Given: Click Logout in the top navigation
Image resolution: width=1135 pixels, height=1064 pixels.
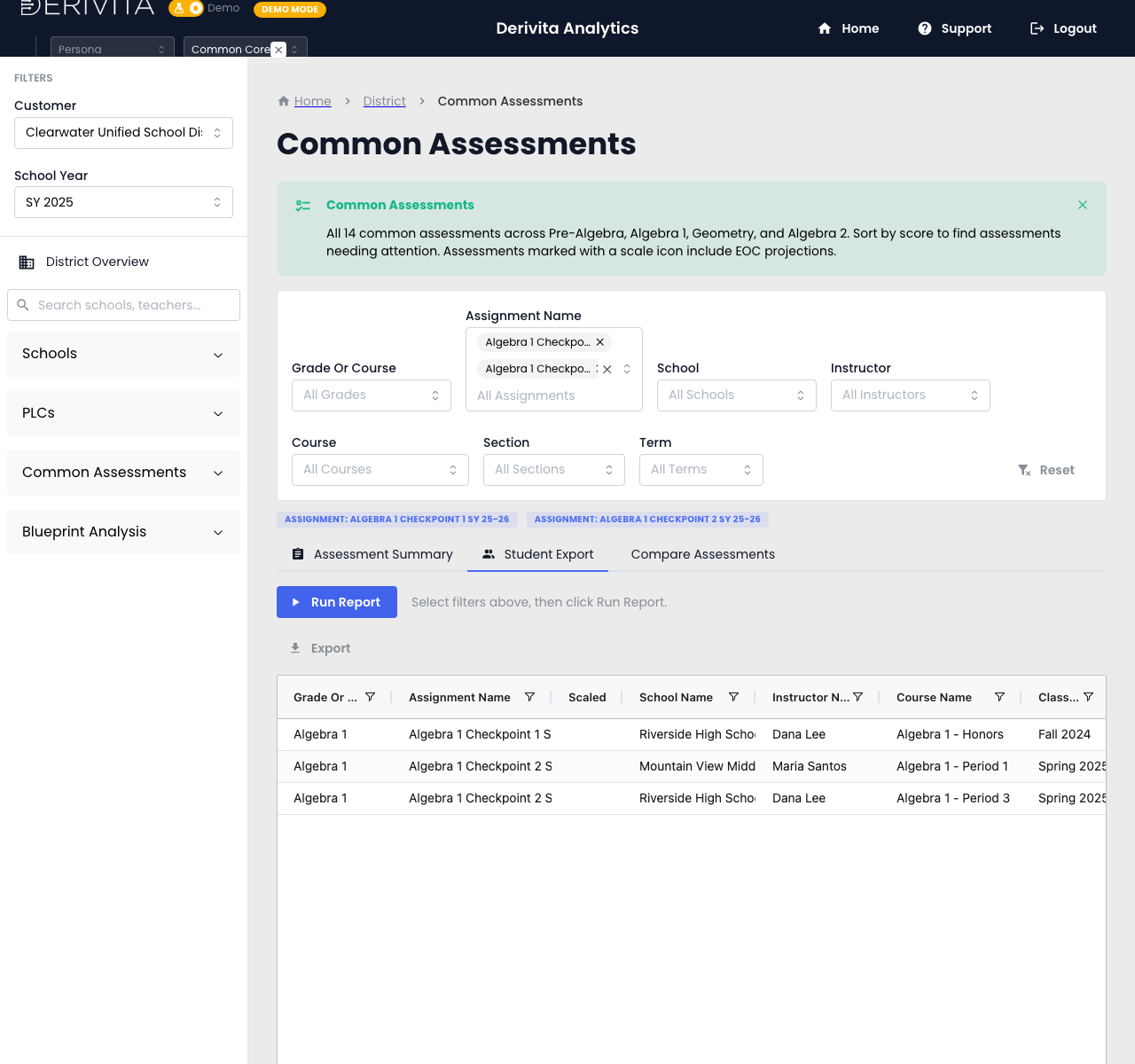Looking at the screenshot, I should coord(1063,28).
